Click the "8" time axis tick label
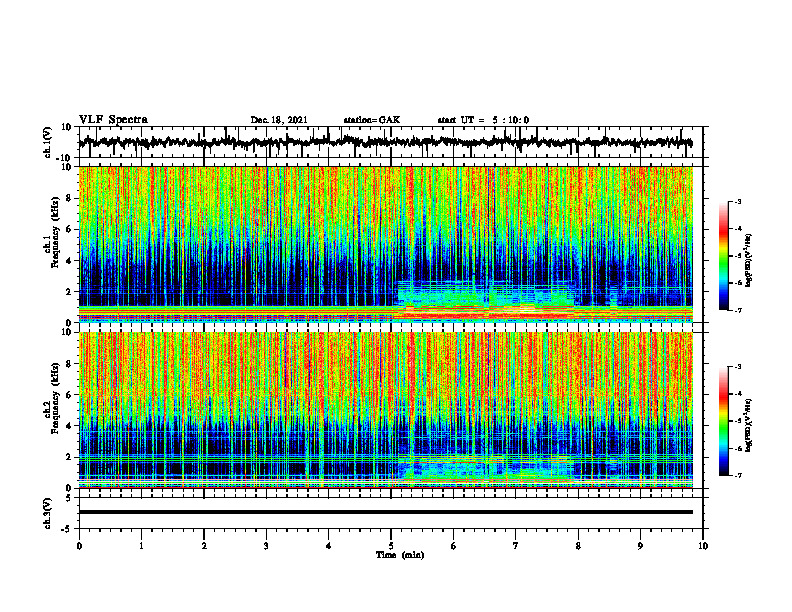Screen dimensions: 792x612 [x=578, y=546]
